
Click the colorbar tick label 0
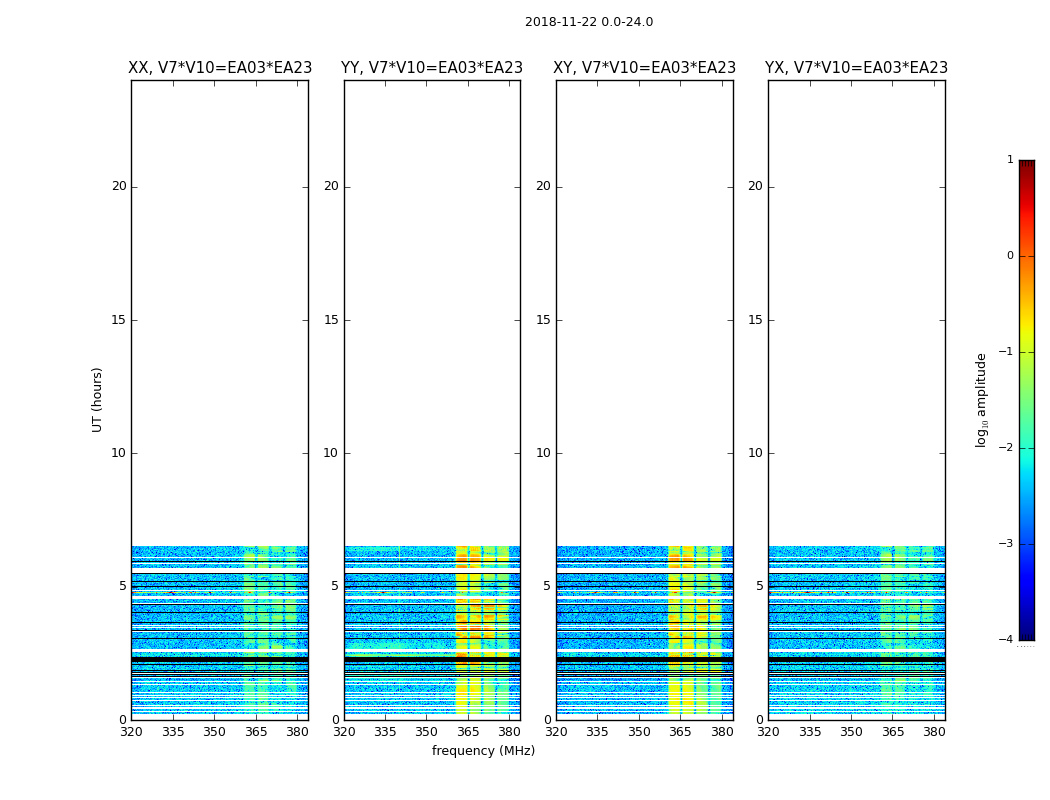click(x=1010, y=256)
